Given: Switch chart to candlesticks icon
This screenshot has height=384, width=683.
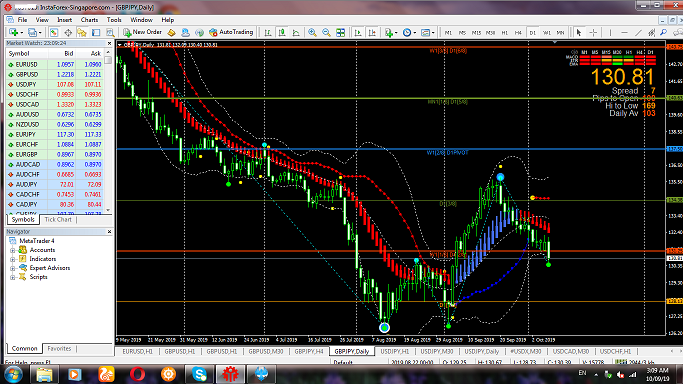Looking at the screenshot, I should coord(282,33).
